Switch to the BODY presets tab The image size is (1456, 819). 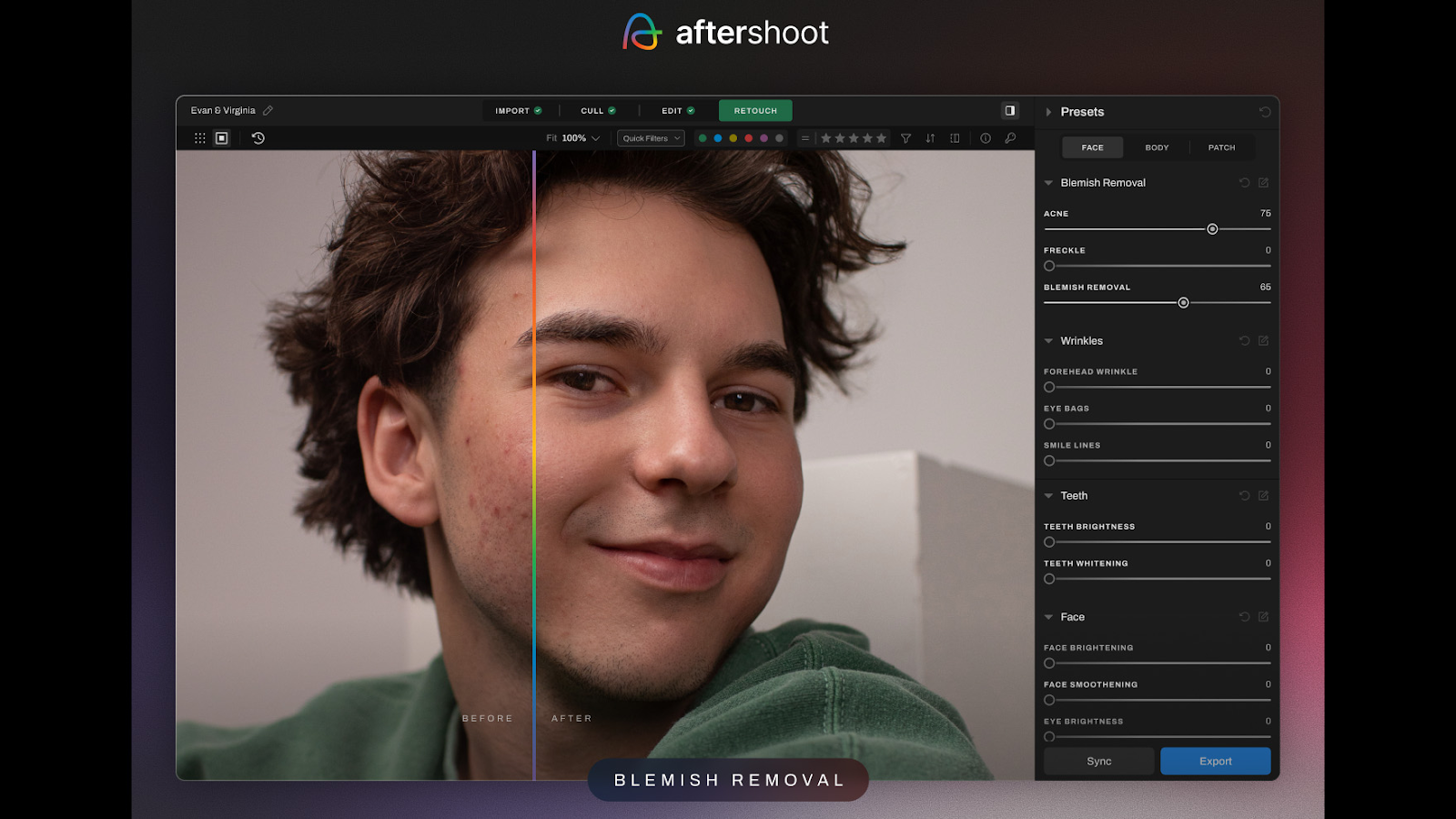tap(1156, 147)
